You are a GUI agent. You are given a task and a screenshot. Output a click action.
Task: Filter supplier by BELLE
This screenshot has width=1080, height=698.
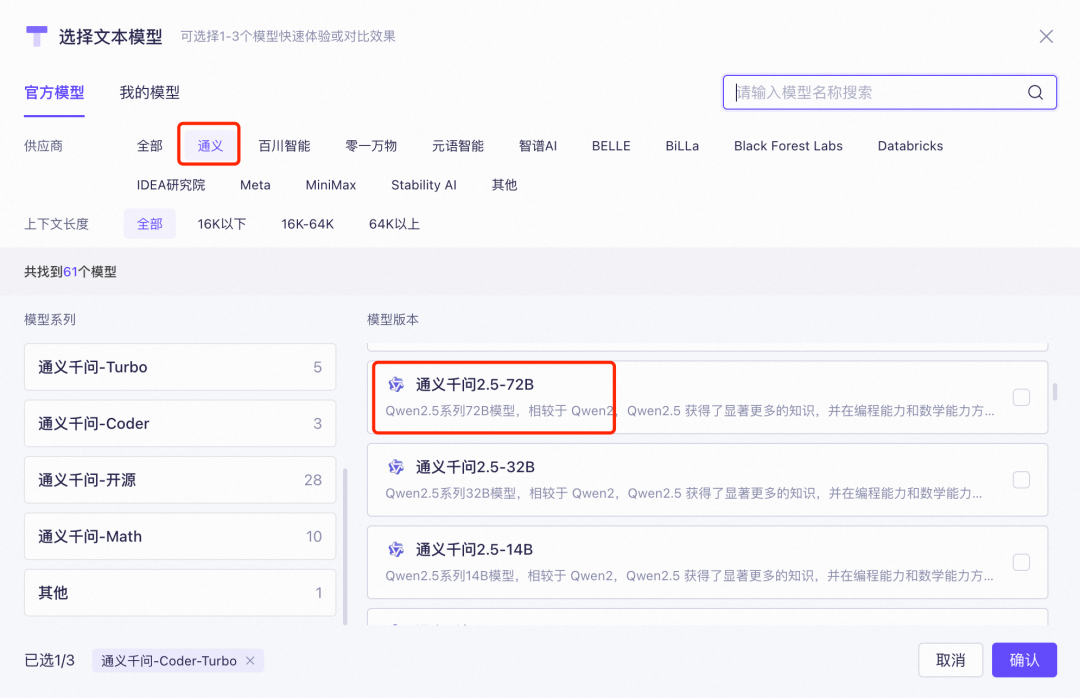click(x=611, y=145)
